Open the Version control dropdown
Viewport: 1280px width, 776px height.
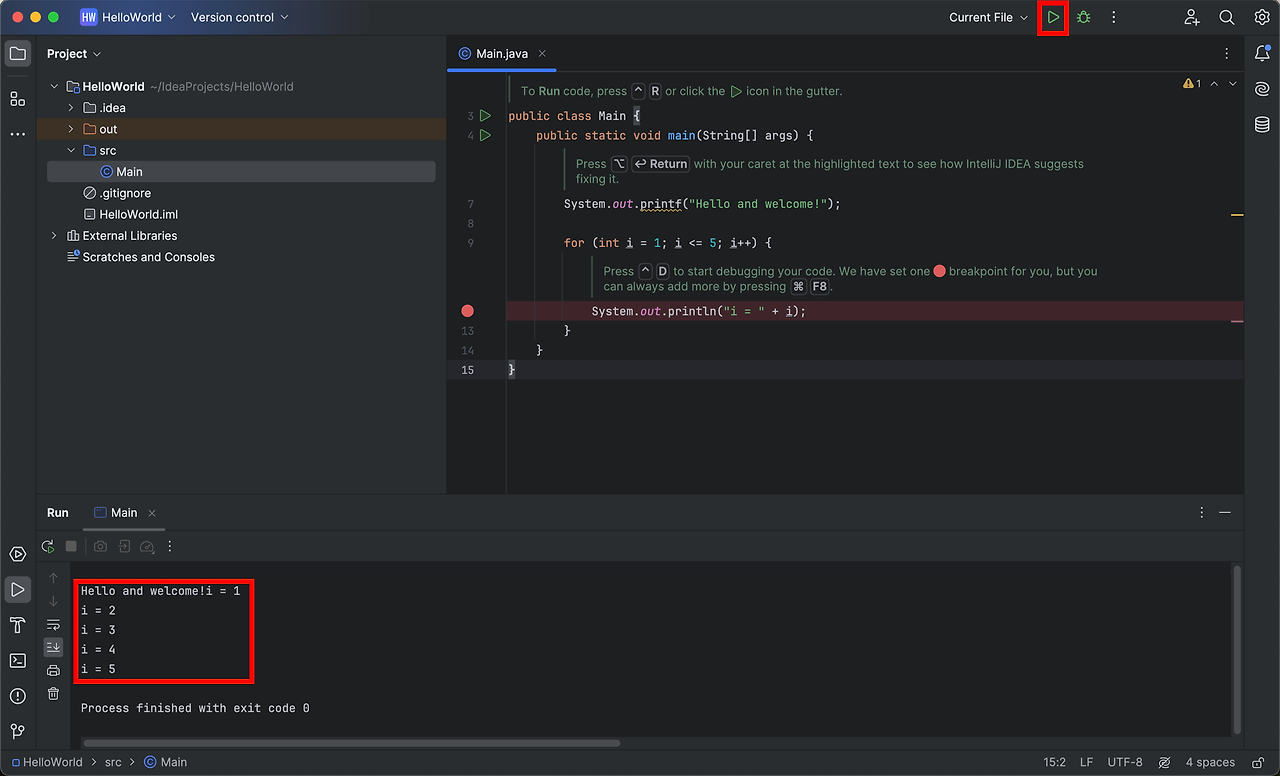click(239, 17)
